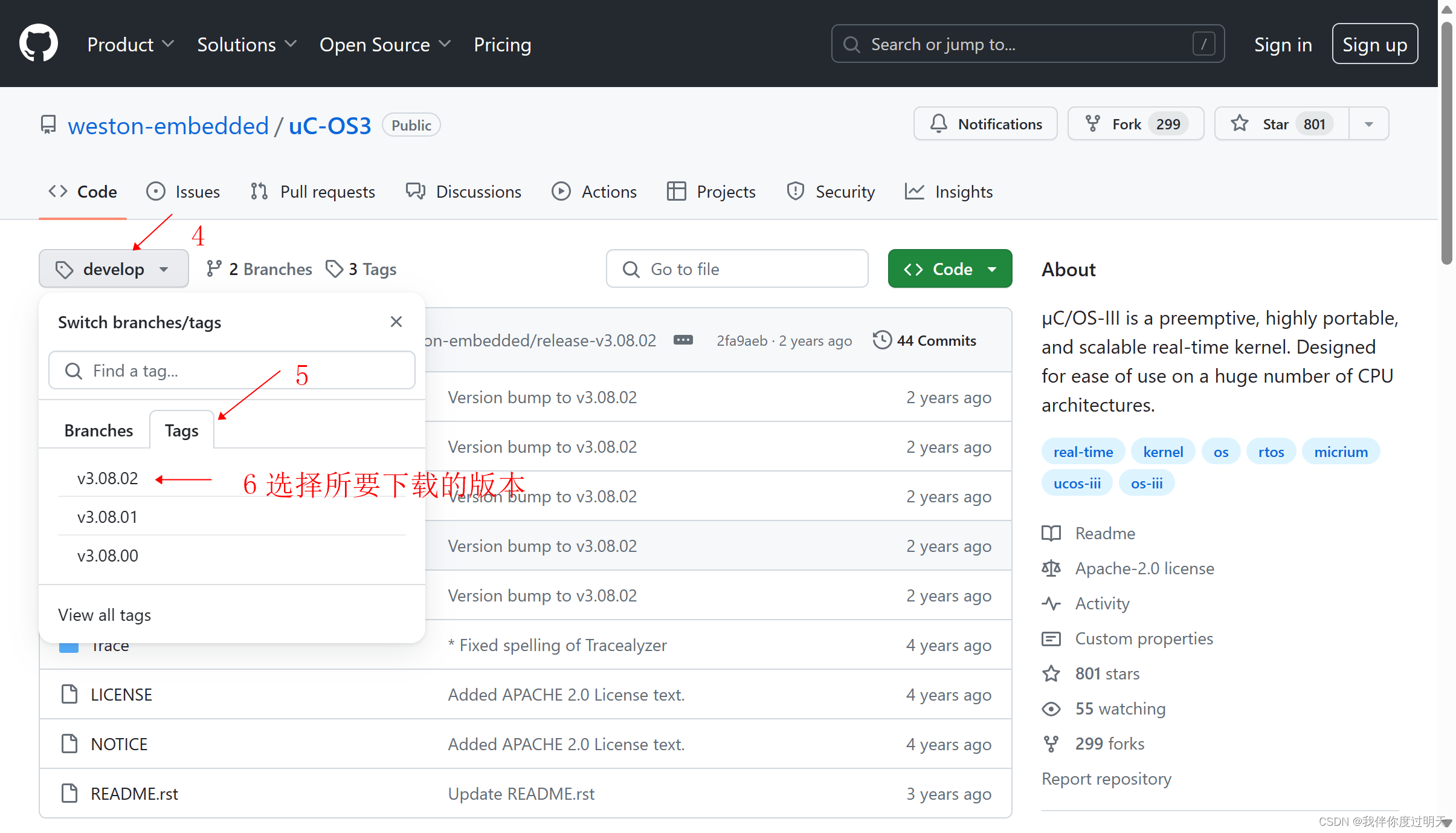Close the Switch branches/tags popup
The height and width of the screenshot is (833, 1456).
click(396, 322)
